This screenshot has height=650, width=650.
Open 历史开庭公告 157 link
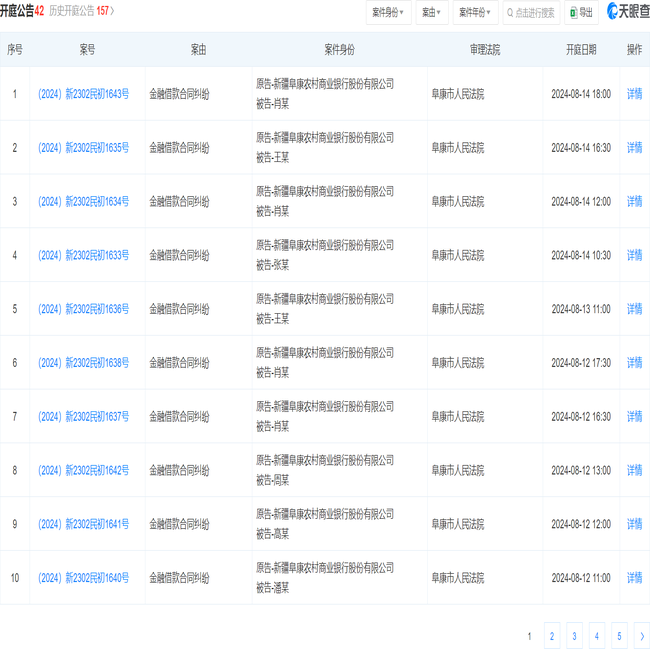pyautogui.click(x=81, y=11)
